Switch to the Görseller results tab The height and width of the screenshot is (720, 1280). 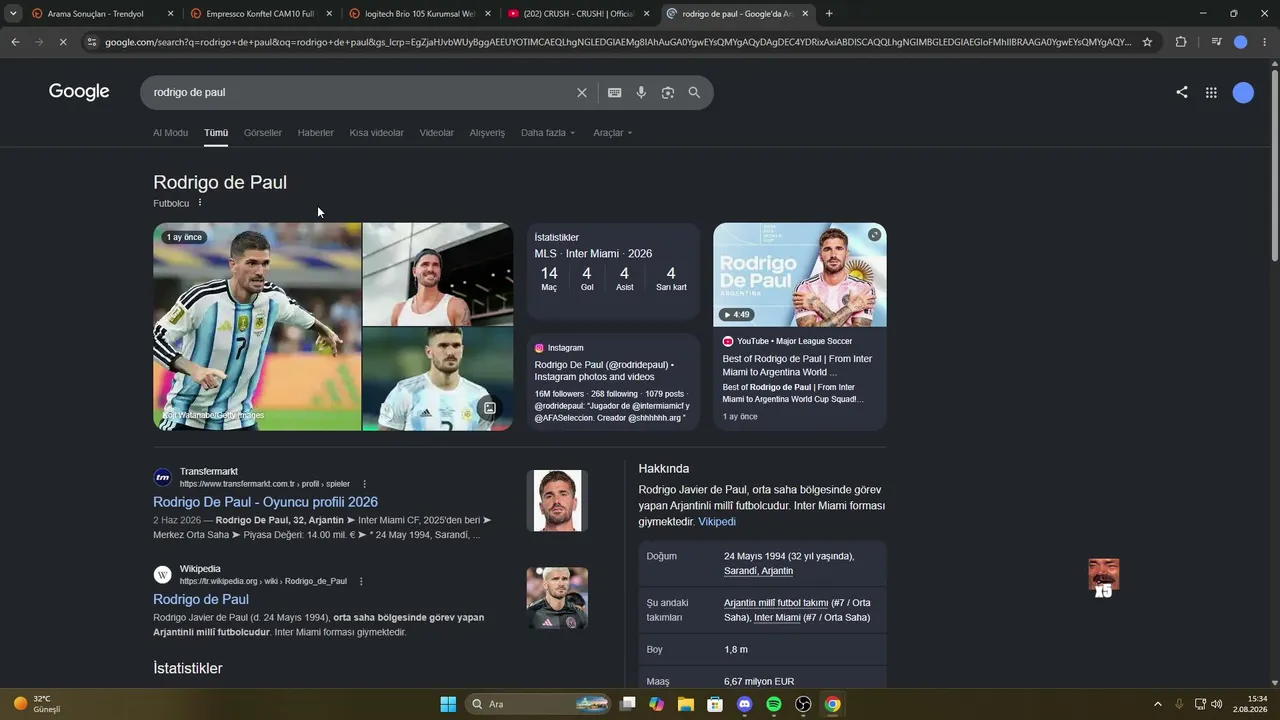[263, 133]
